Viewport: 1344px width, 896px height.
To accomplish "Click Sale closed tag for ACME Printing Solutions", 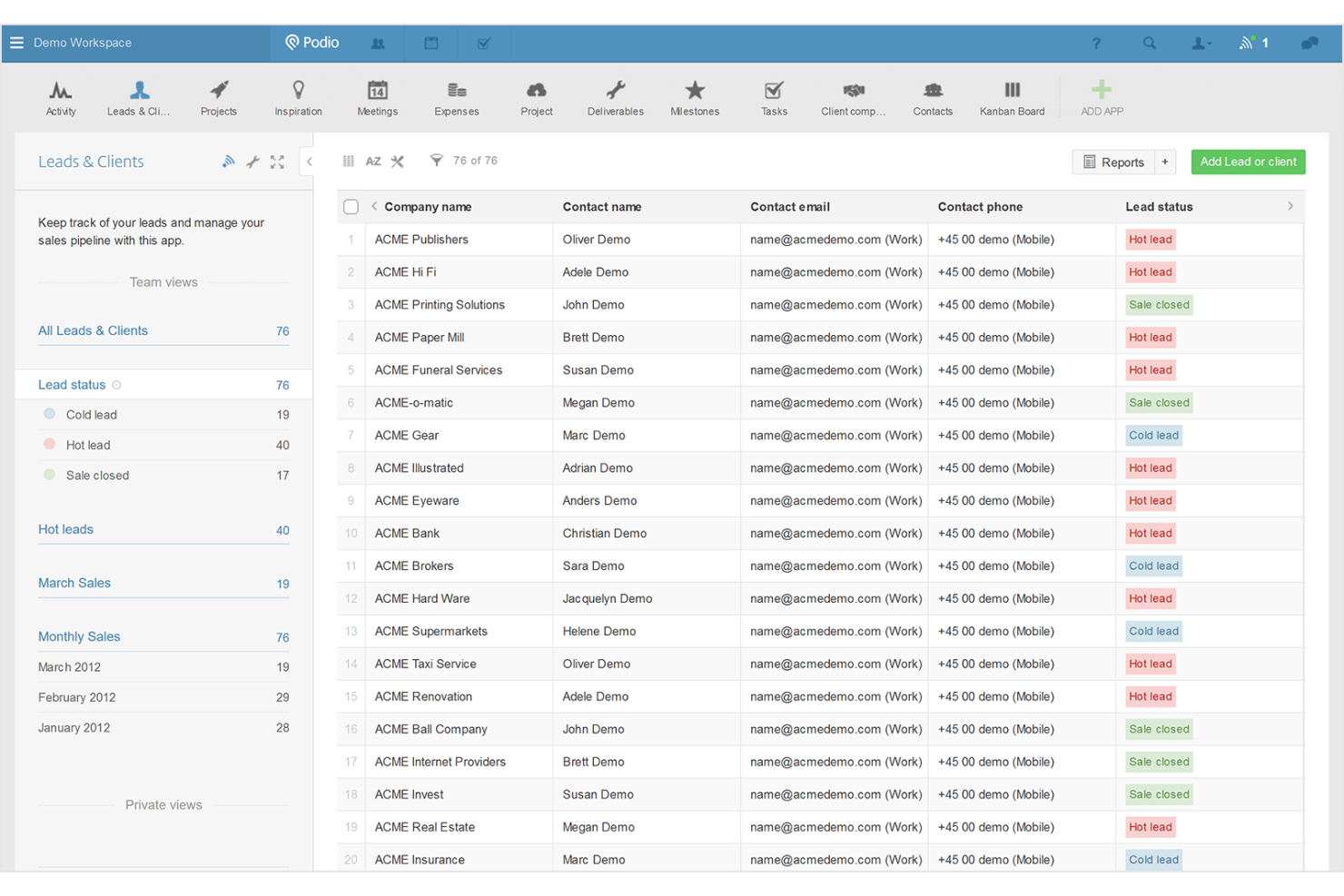I will point(1159,305).
